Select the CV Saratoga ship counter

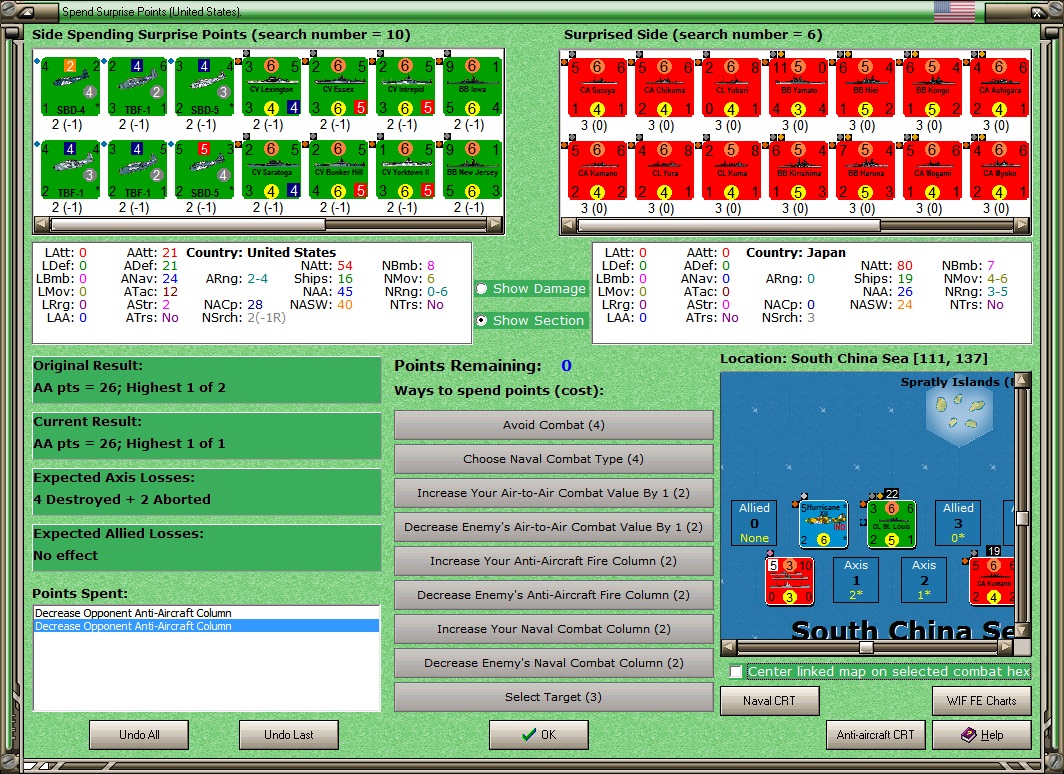(x=271, y=170)
